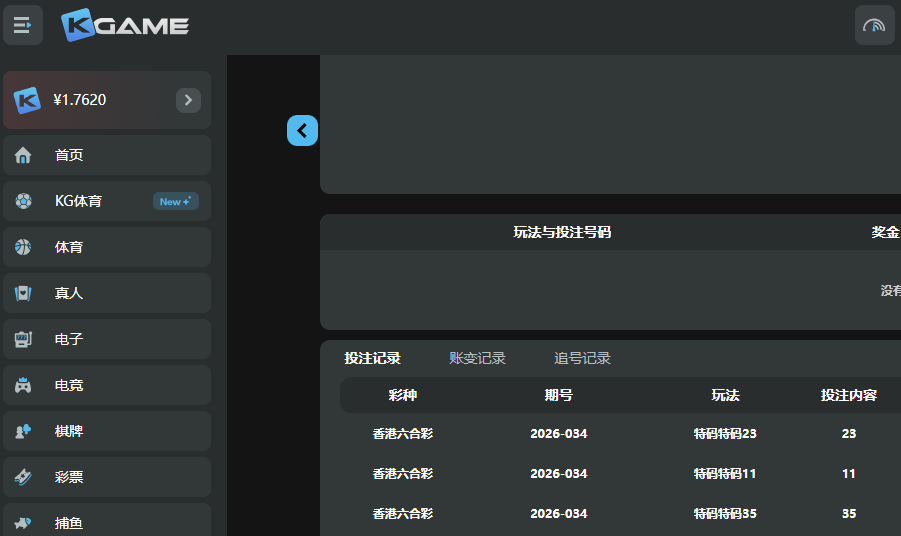Open the 真人 sidebar item
The image size is (901, 536).
[107, 293]
